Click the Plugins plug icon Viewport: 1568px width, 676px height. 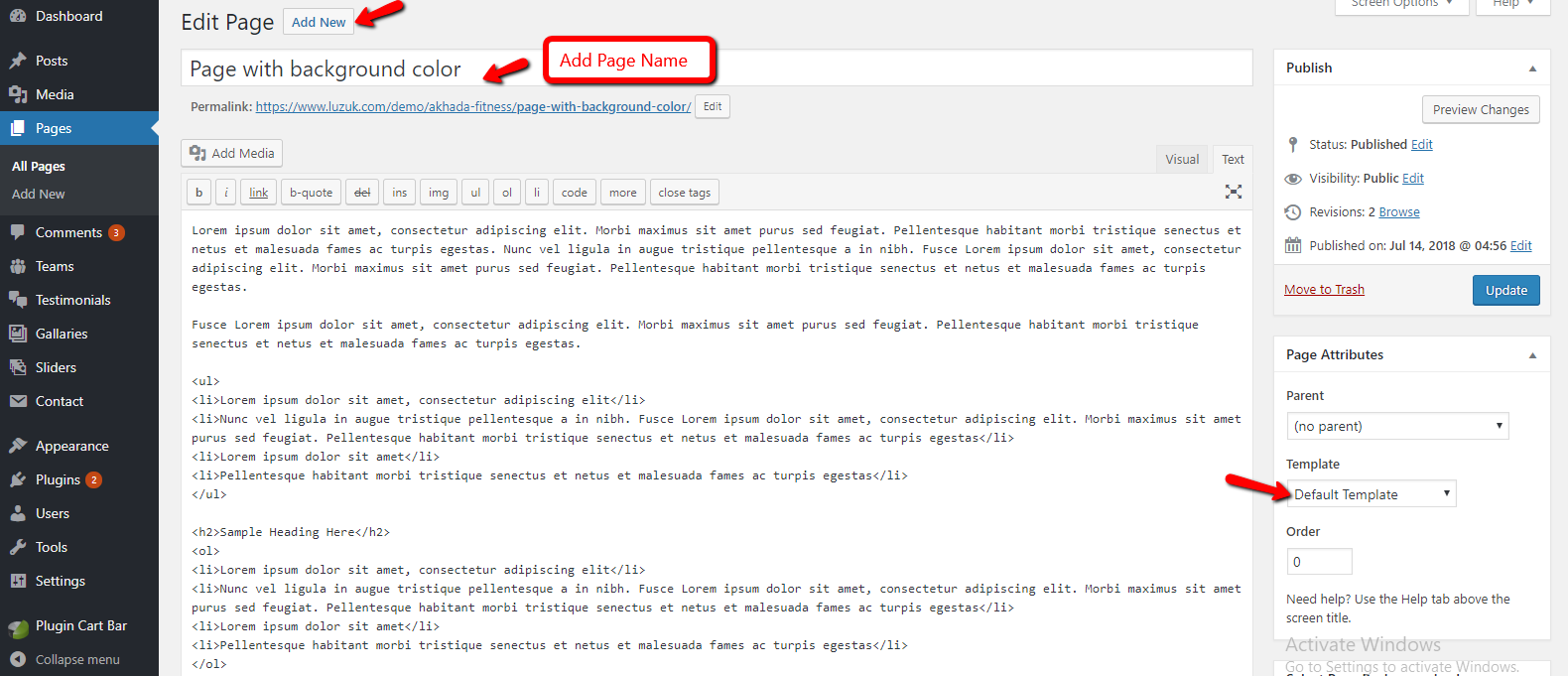click(18, 479)
